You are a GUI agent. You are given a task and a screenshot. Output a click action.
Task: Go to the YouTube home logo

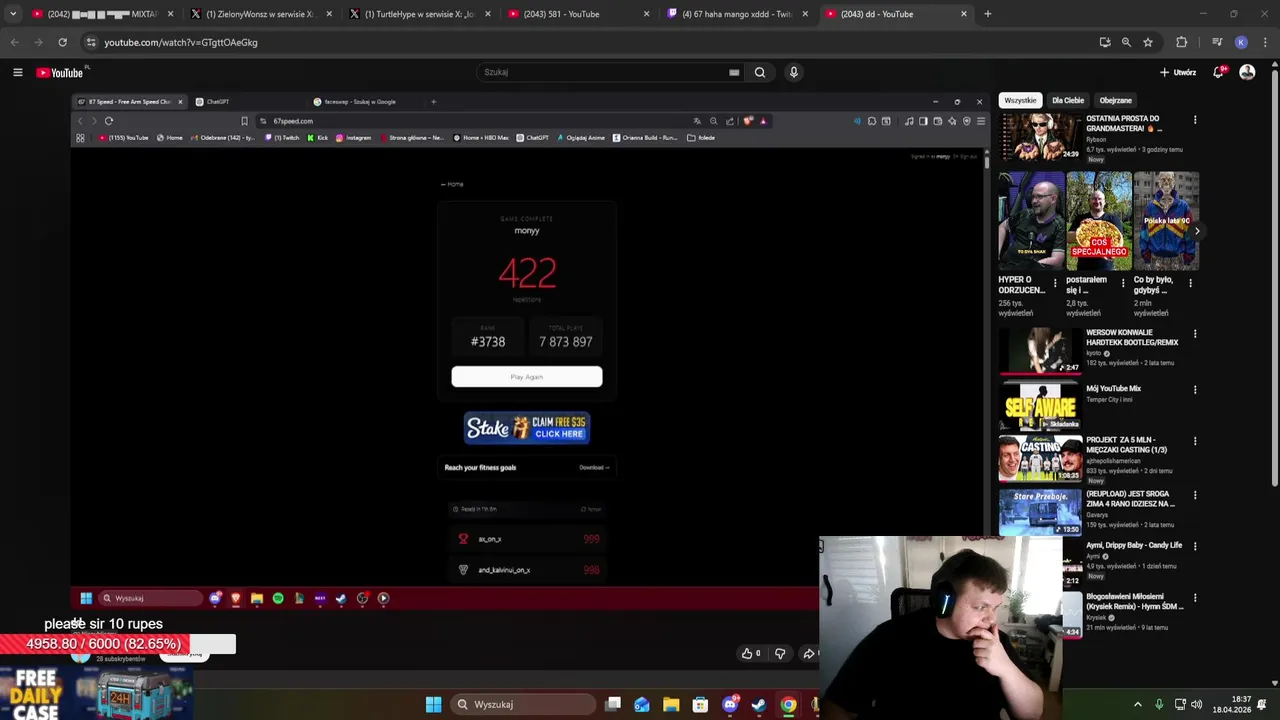coord(60,72)
